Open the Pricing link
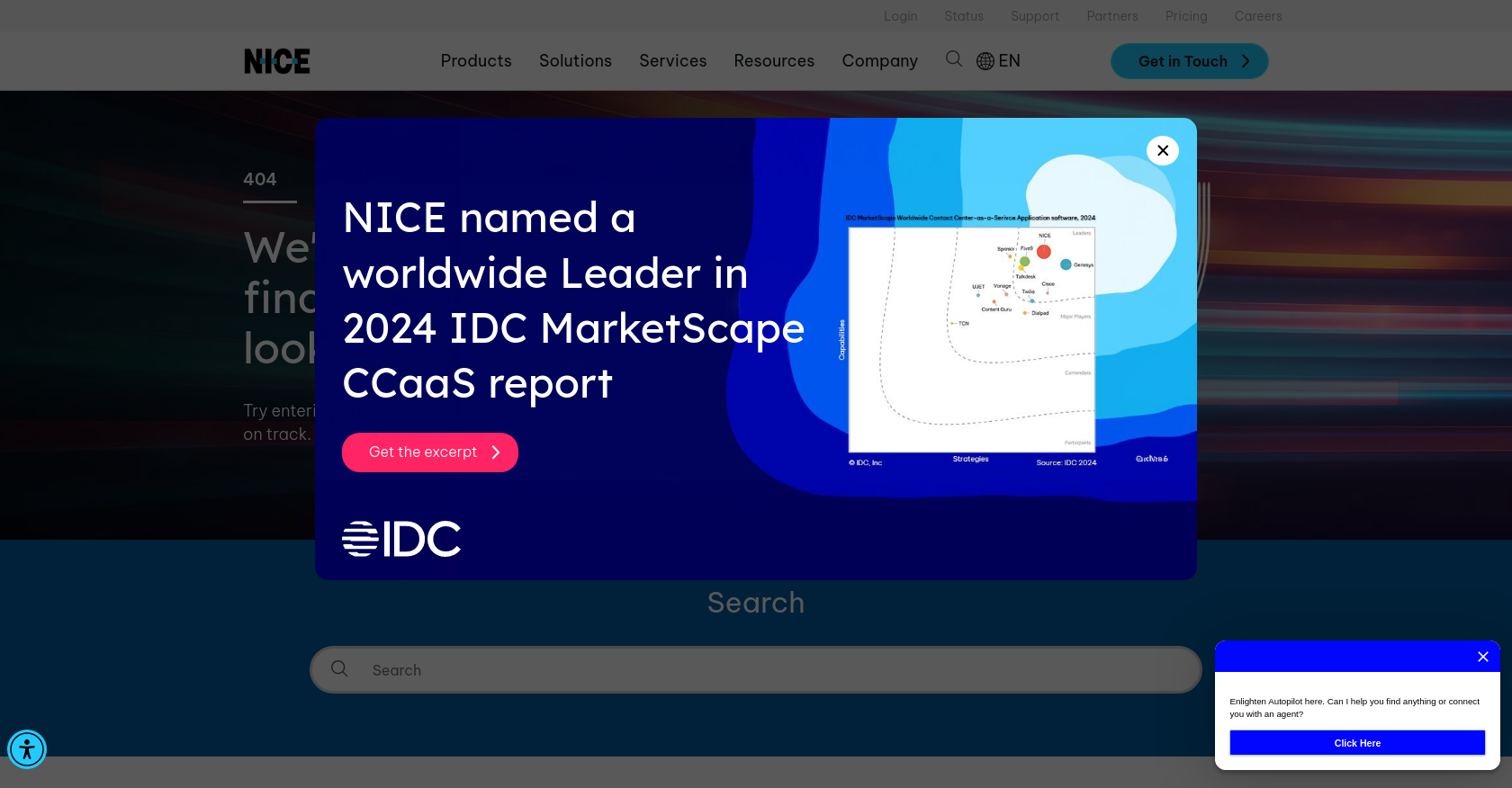This screenshot has height=788, width=1512. 1186,16
